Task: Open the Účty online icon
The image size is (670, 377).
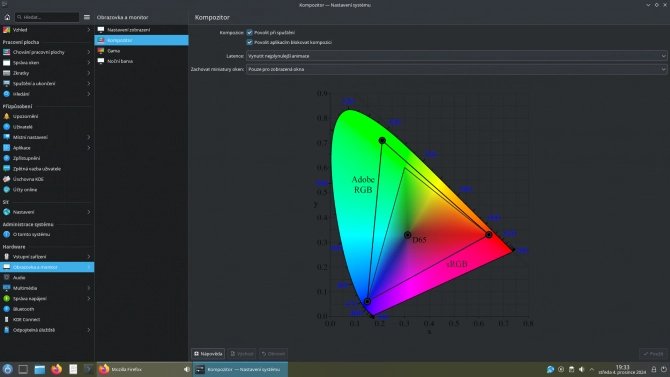Action: (6, 189)
